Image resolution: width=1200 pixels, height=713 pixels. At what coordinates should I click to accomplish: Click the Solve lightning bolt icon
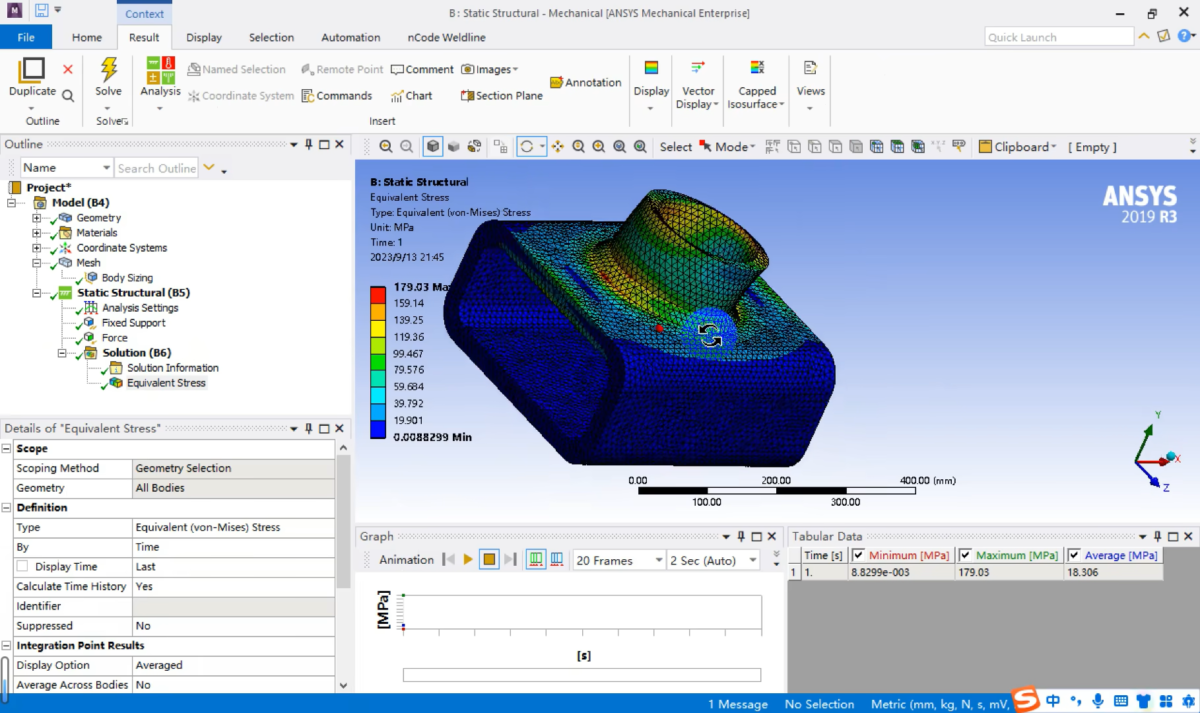(x=108, y=70)
